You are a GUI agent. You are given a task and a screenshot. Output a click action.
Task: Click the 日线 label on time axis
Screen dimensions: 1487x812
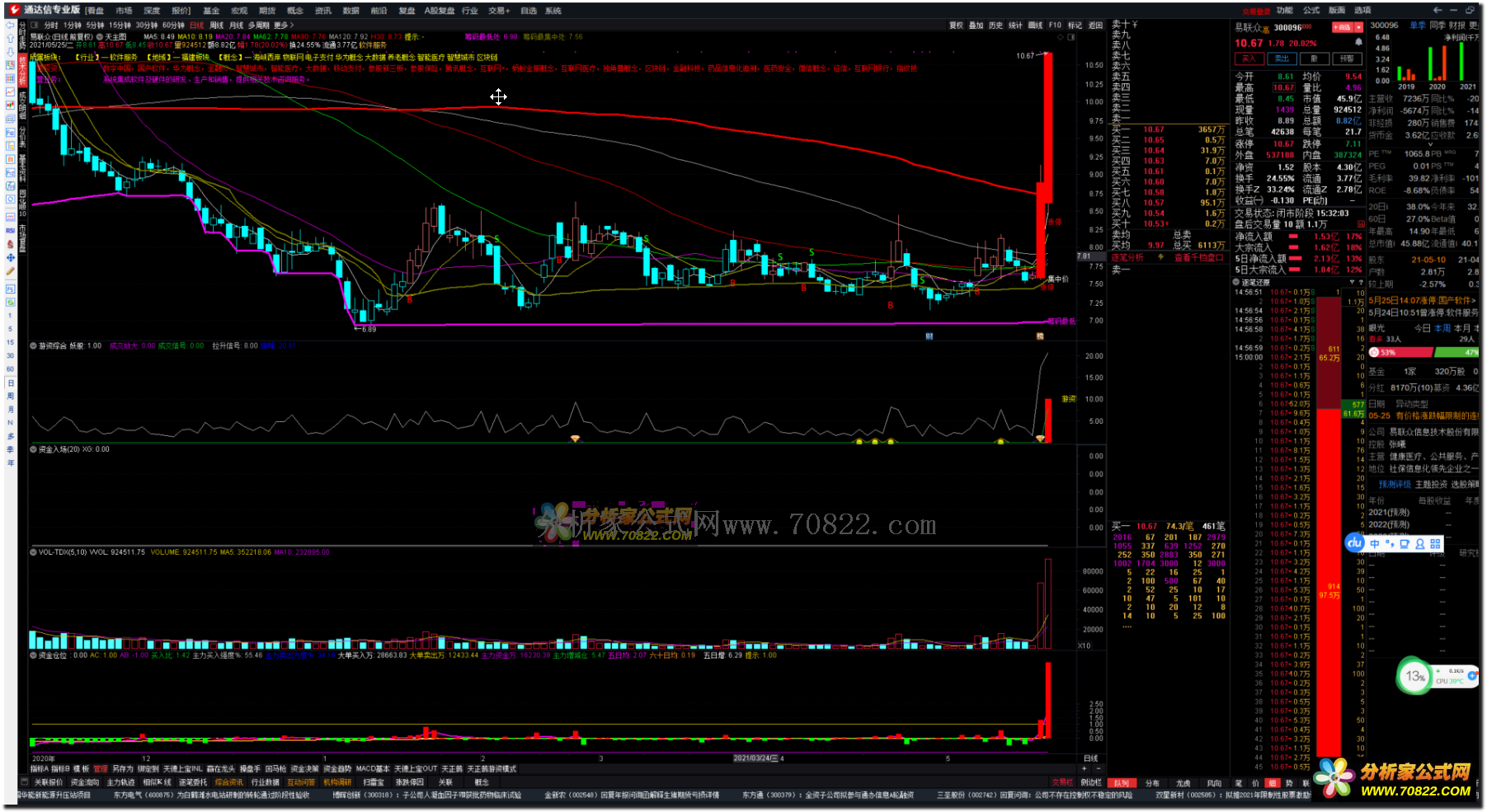click(1090, 758)
